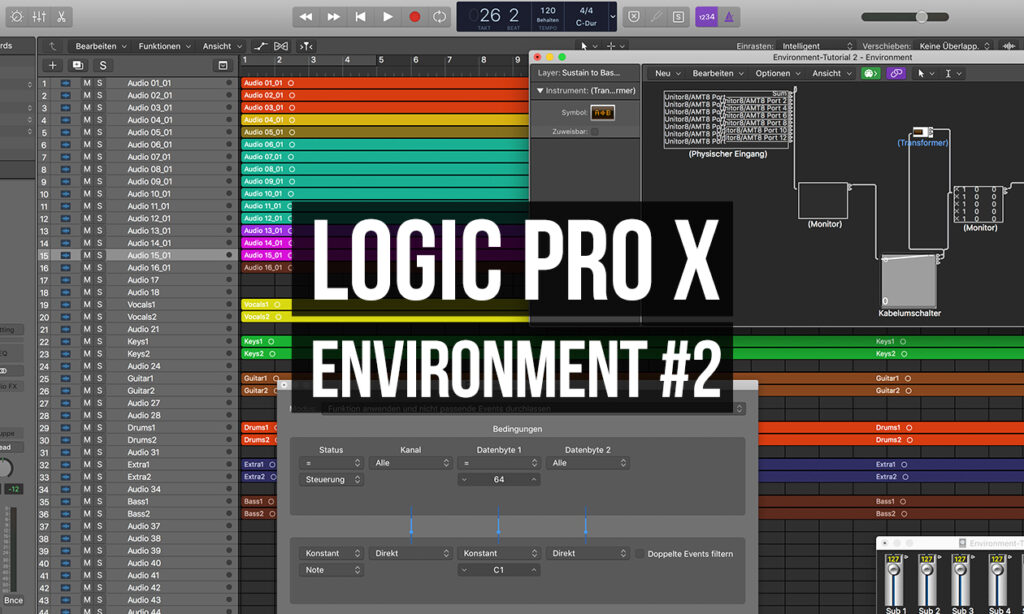Click the 4/4 time signature display
This screenshot has width=1024, height=614.
(586, 10)
